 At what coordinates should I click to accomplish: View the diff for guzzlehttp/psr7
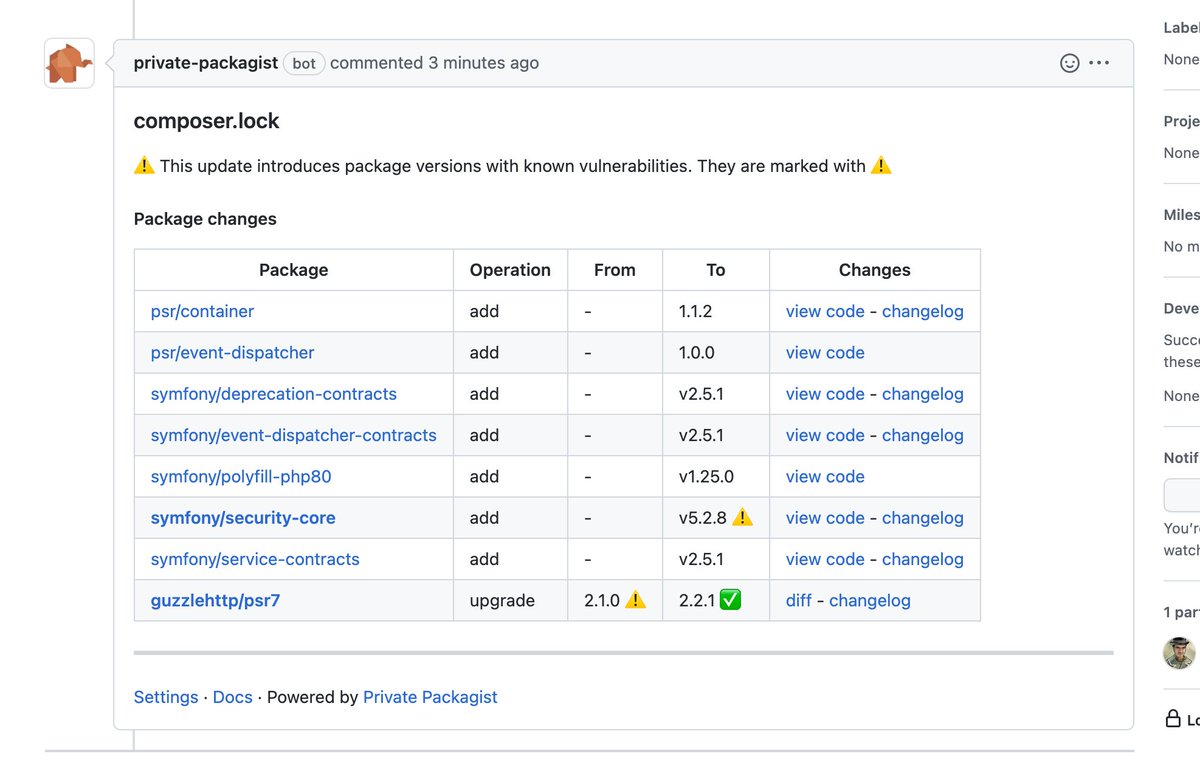coord(799,601)
